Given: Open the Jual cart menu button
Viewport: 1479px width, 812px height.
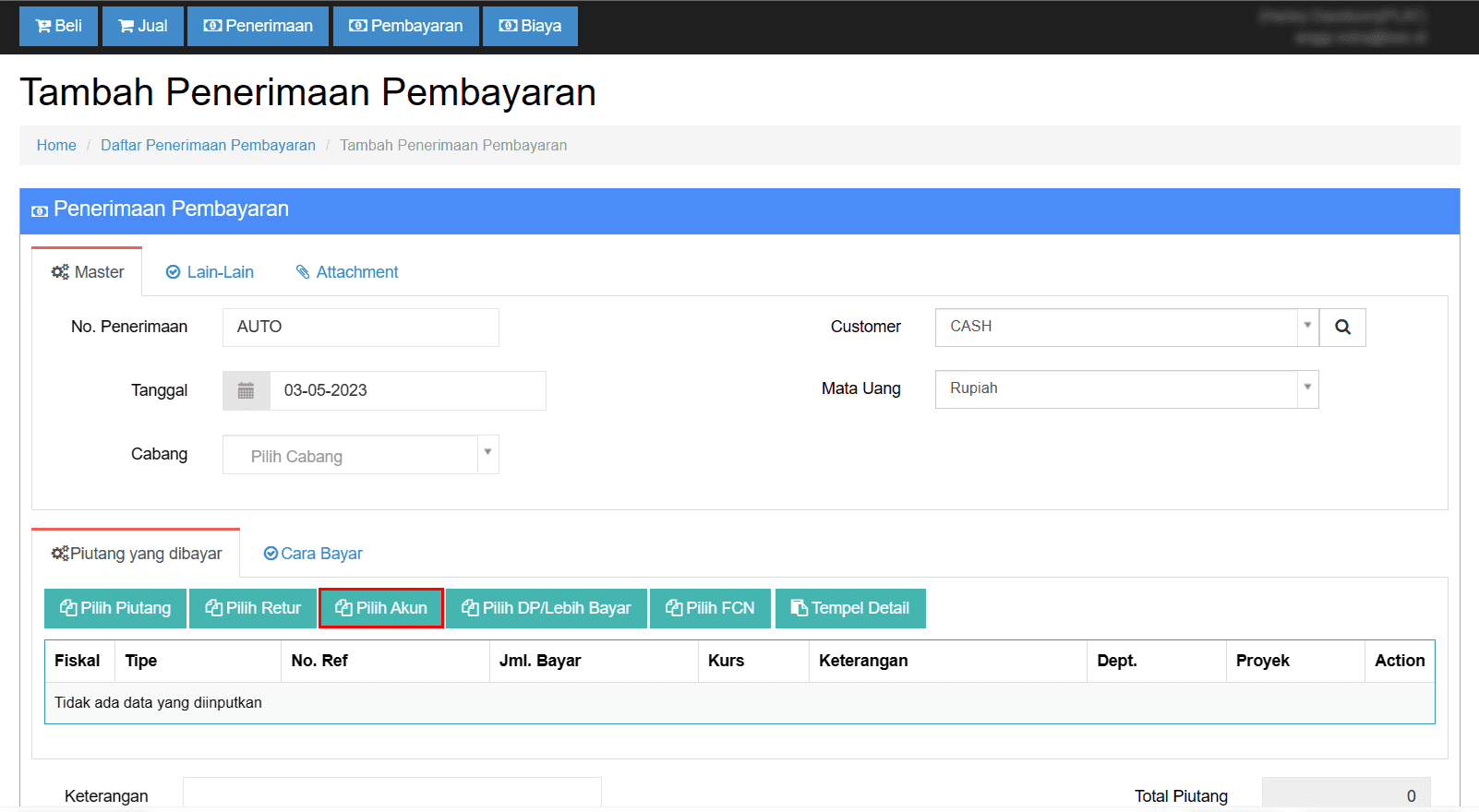Looking at the screenshot, I should [143, 26].
